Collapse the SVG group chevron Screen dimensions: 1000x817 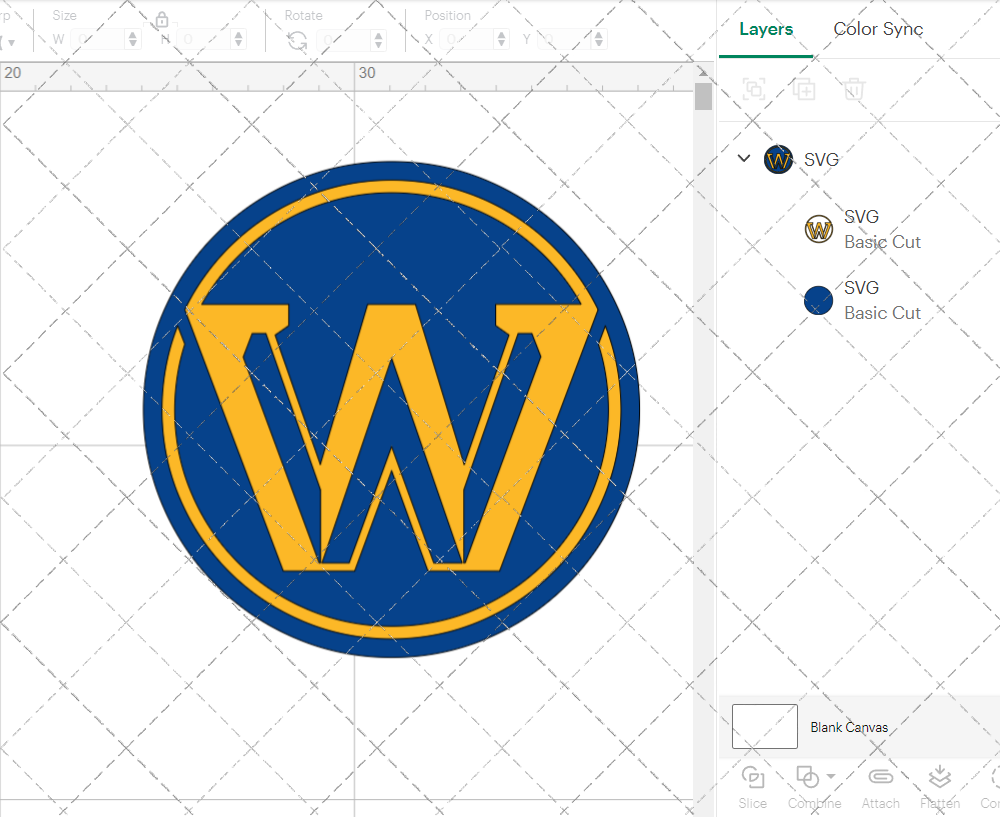(x=744, y=158)
